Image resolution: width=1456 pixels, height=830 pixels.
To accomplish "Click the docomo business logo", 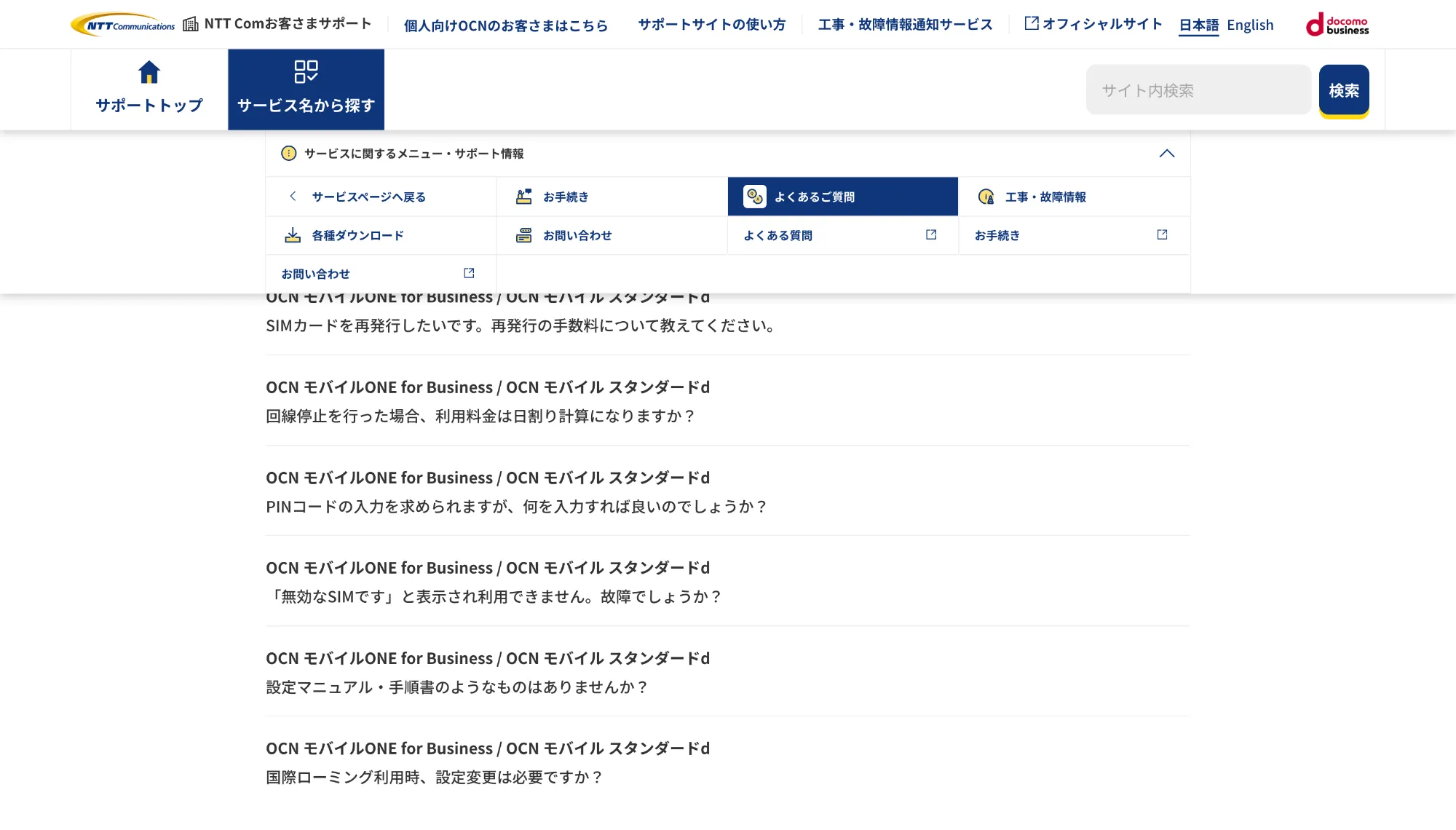I will 1337,25.
